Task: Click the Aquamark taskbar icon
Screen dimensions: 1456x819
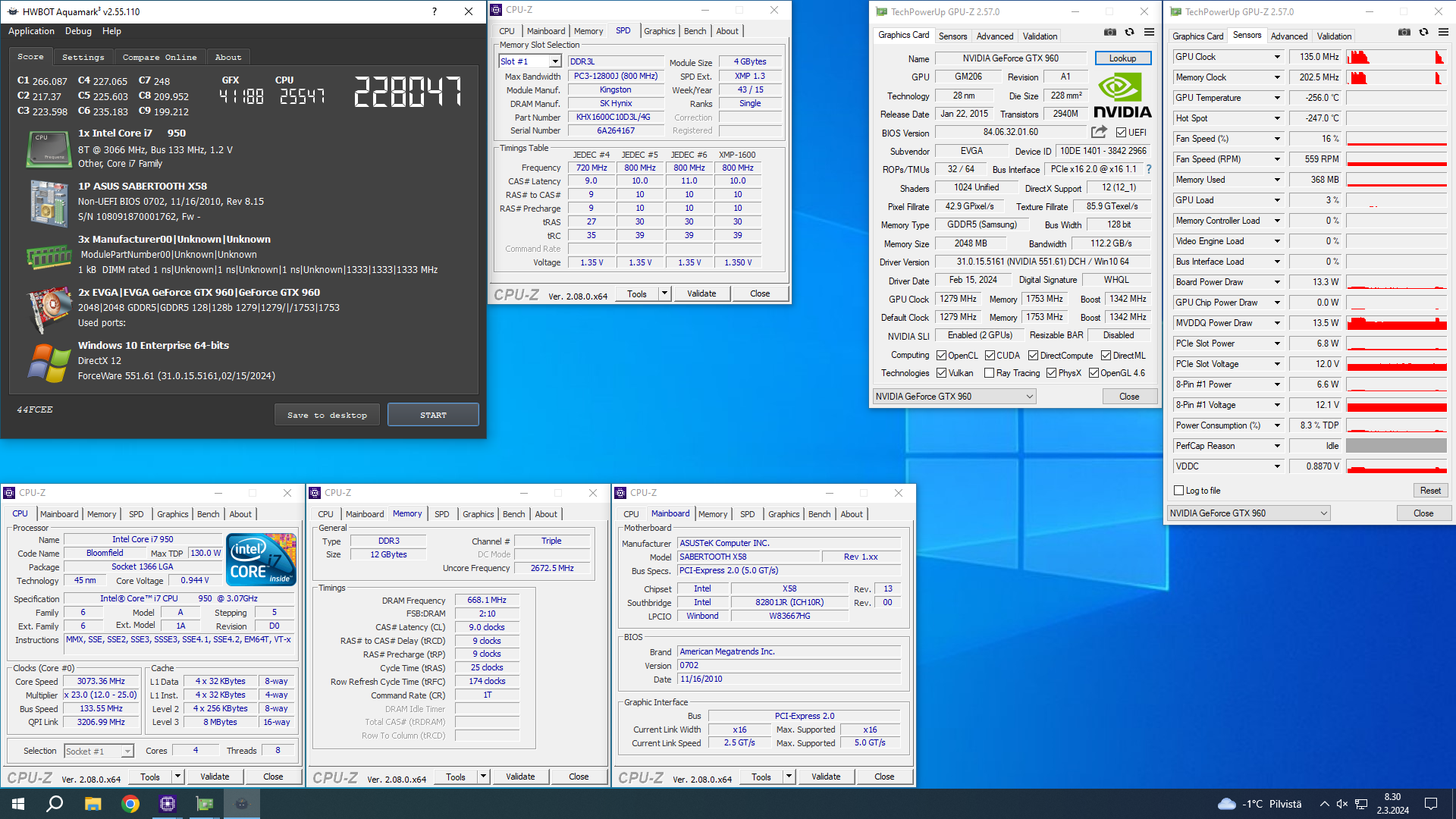Action: click(x=242, y=804)
